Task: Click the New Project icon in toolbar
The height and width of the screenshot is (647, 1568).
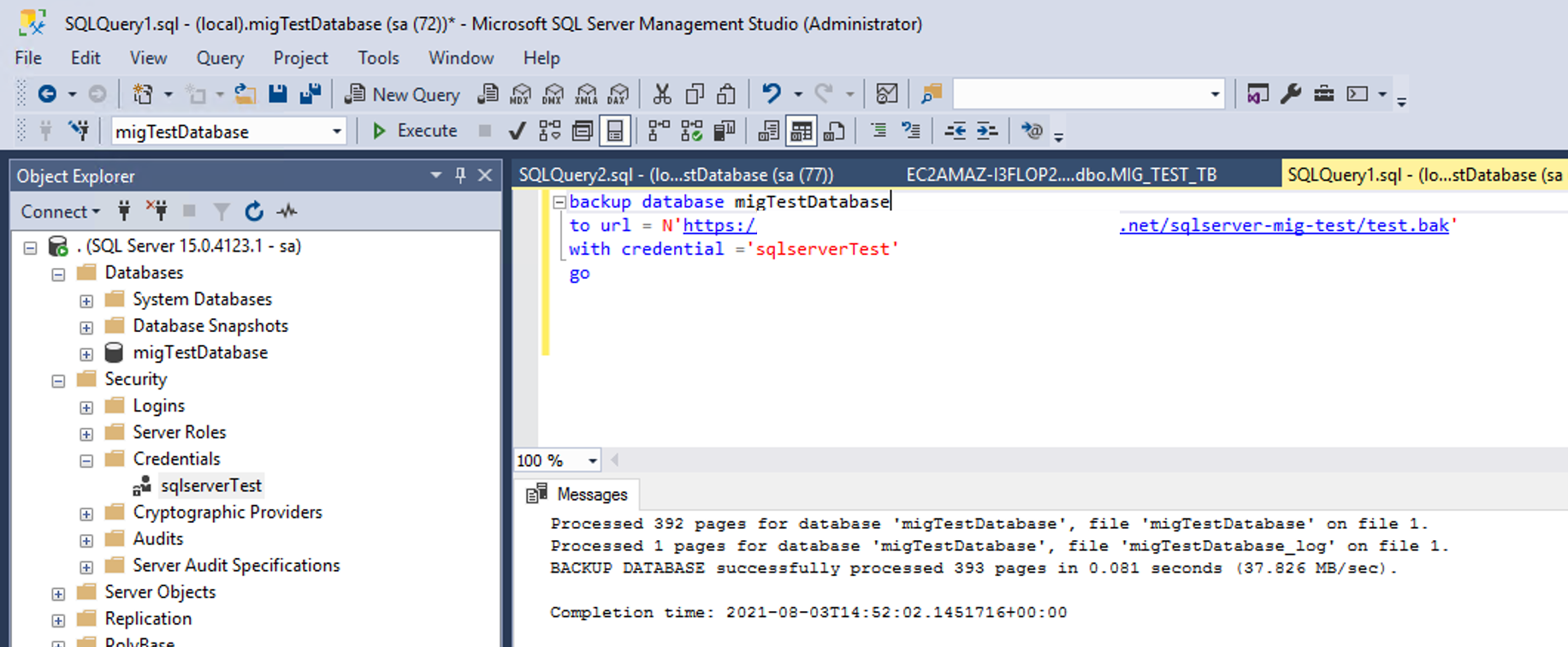Action: pos(143,94)
